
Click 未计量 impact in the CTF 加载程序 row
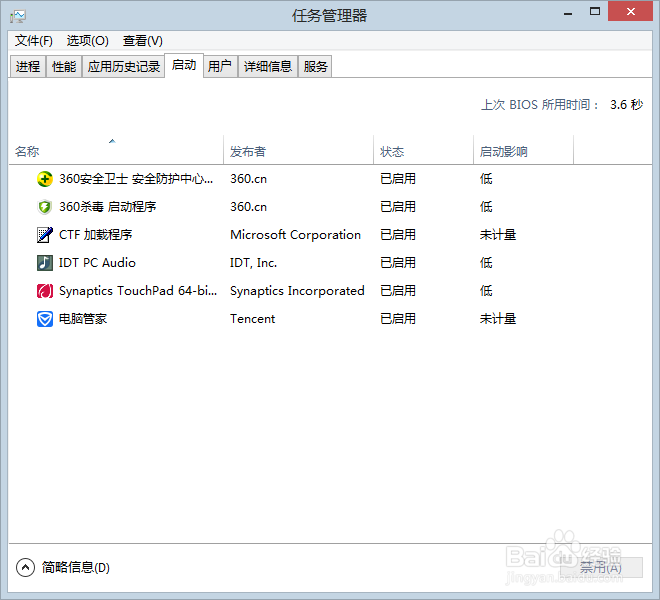498,235
